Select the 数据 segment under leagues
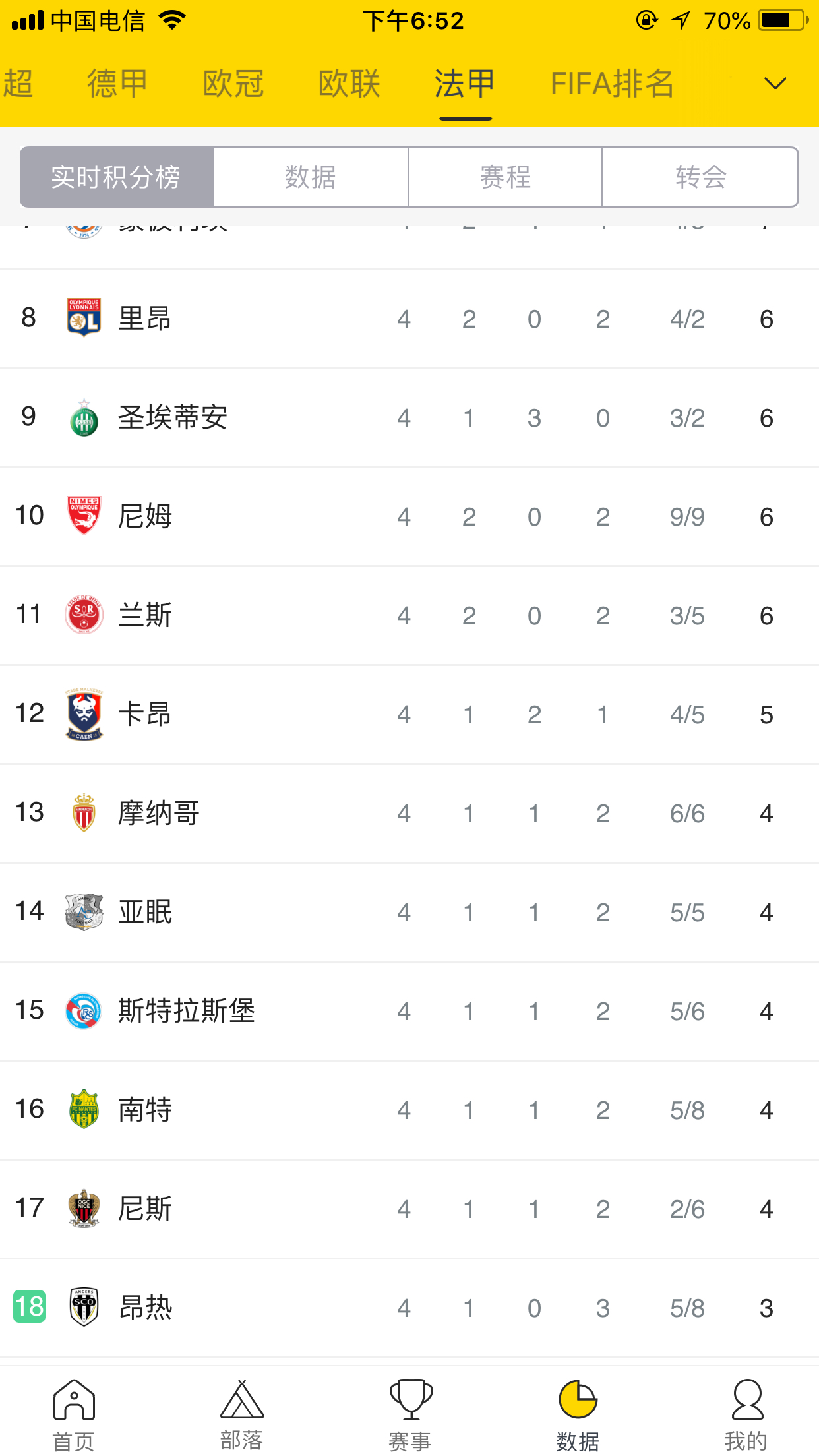This screenshot has height=1456, width=819. point(311,177)
